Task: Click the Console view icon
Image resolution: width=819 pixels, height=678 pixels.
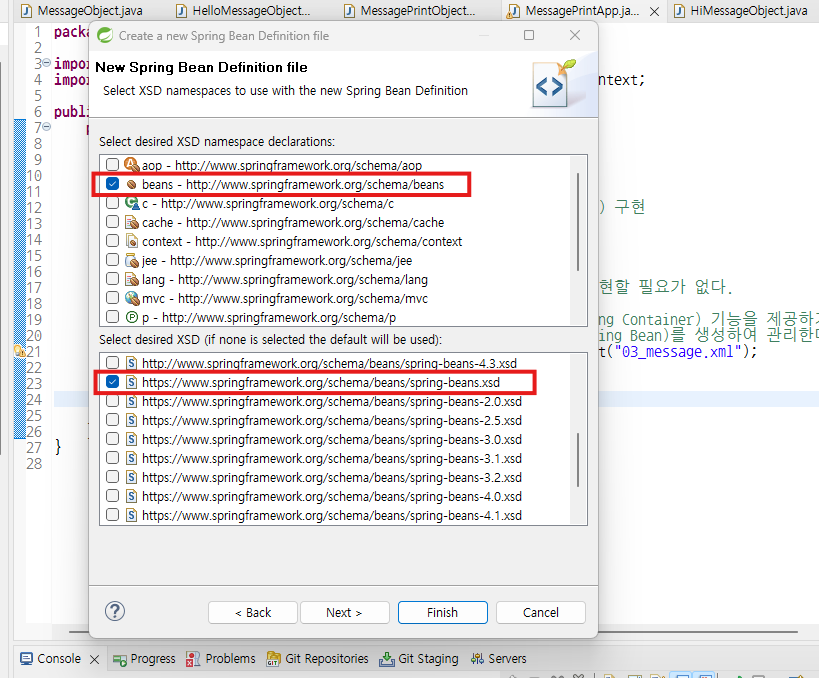Action: [x=26, y=659]
